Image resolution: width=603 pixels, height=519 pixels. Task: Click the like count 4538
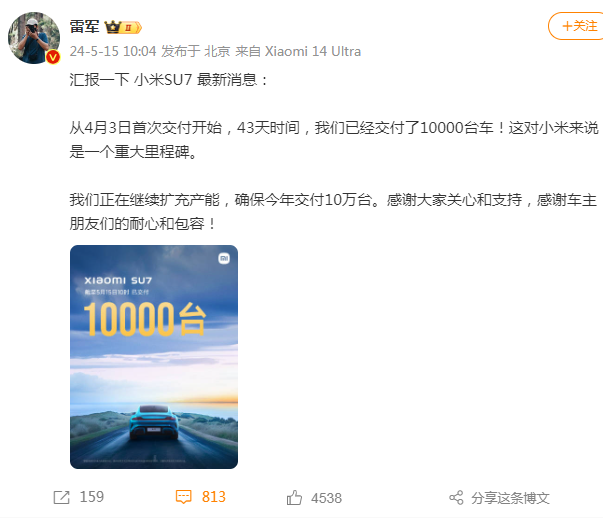pos(326,498)
